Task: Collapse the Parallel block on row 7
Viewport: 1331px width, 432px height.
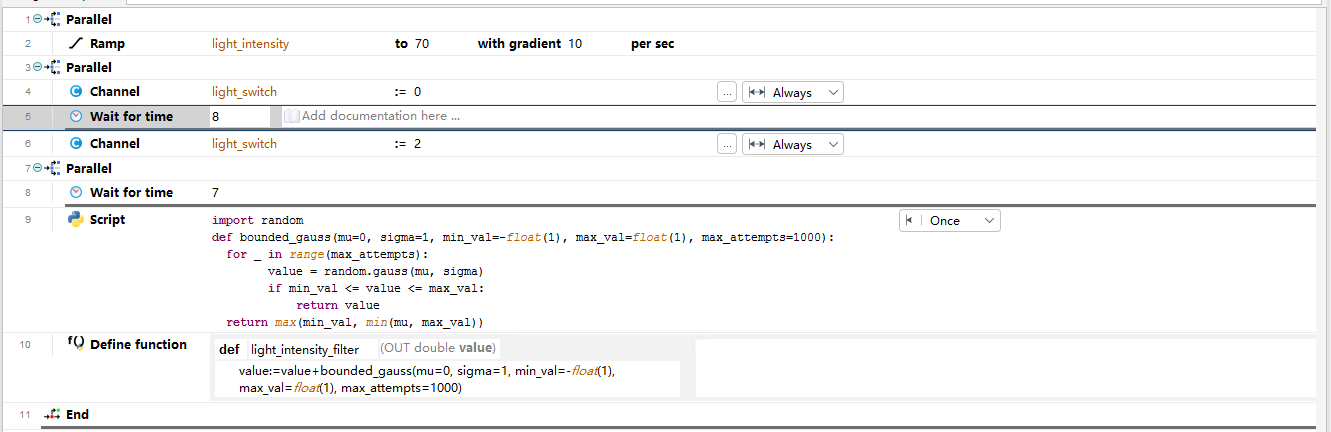Action: pyautogui.click(x=39, y=169)
